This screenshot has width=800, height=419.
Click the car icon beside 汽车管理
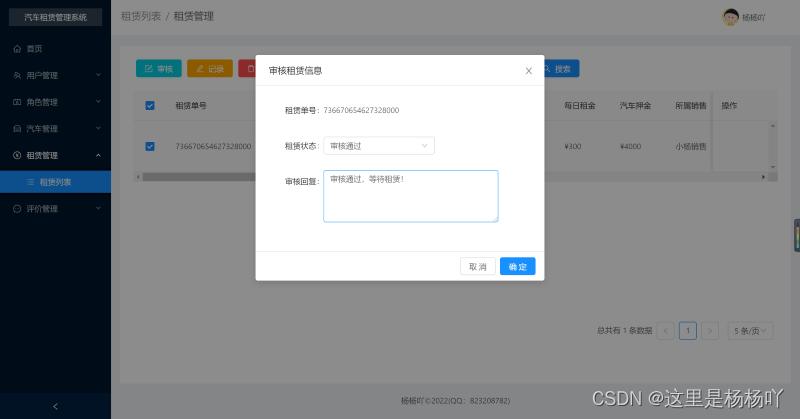click(x=17, y=129)
